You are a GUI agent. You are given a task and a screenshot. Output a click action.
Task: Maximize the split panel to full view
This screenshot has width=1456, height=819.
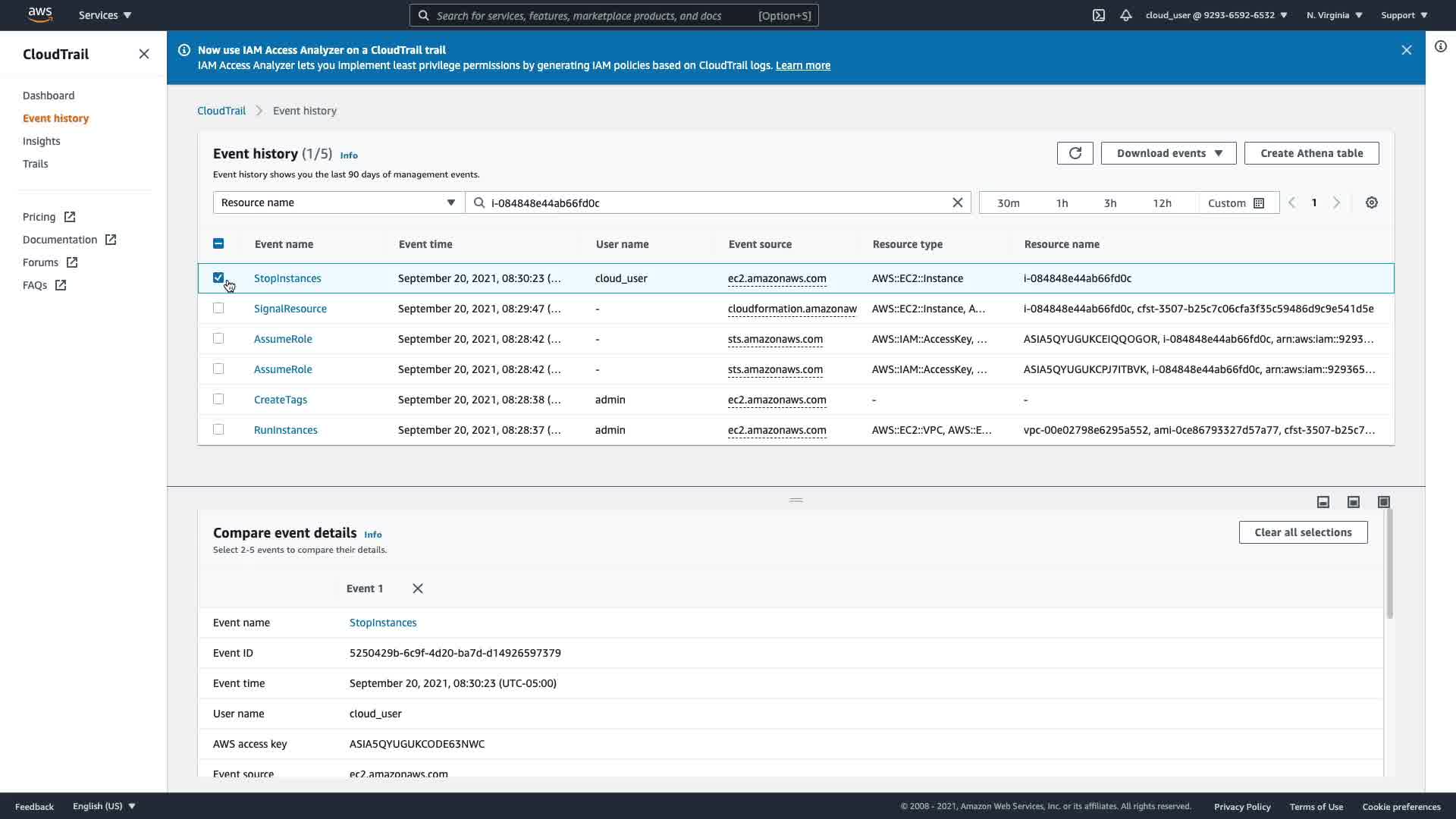coord(1383,502)
